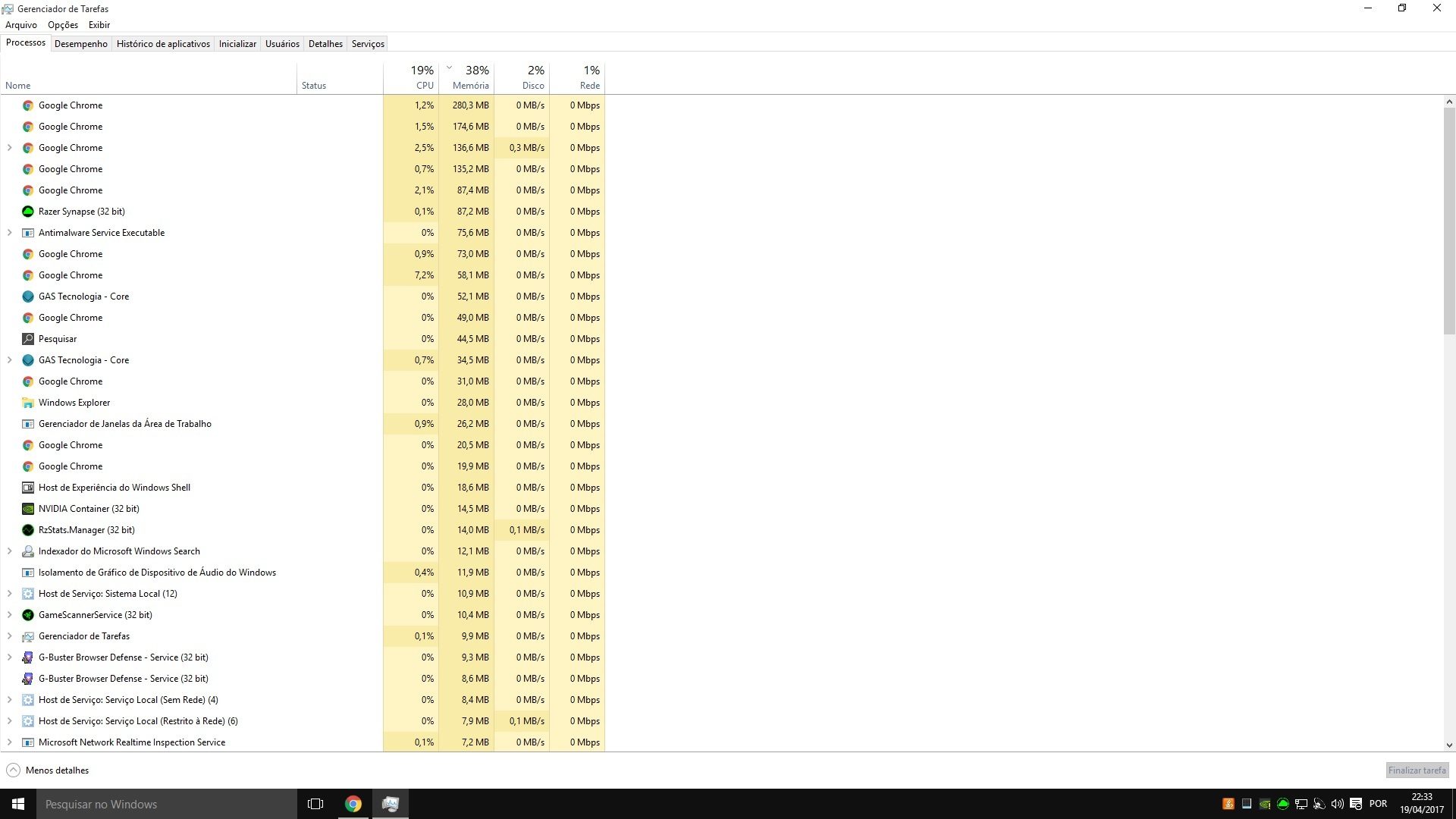The width and height of the screenshot is (1456, 819).
Task: Open the Exibir menu
Action: click(99, 25)
